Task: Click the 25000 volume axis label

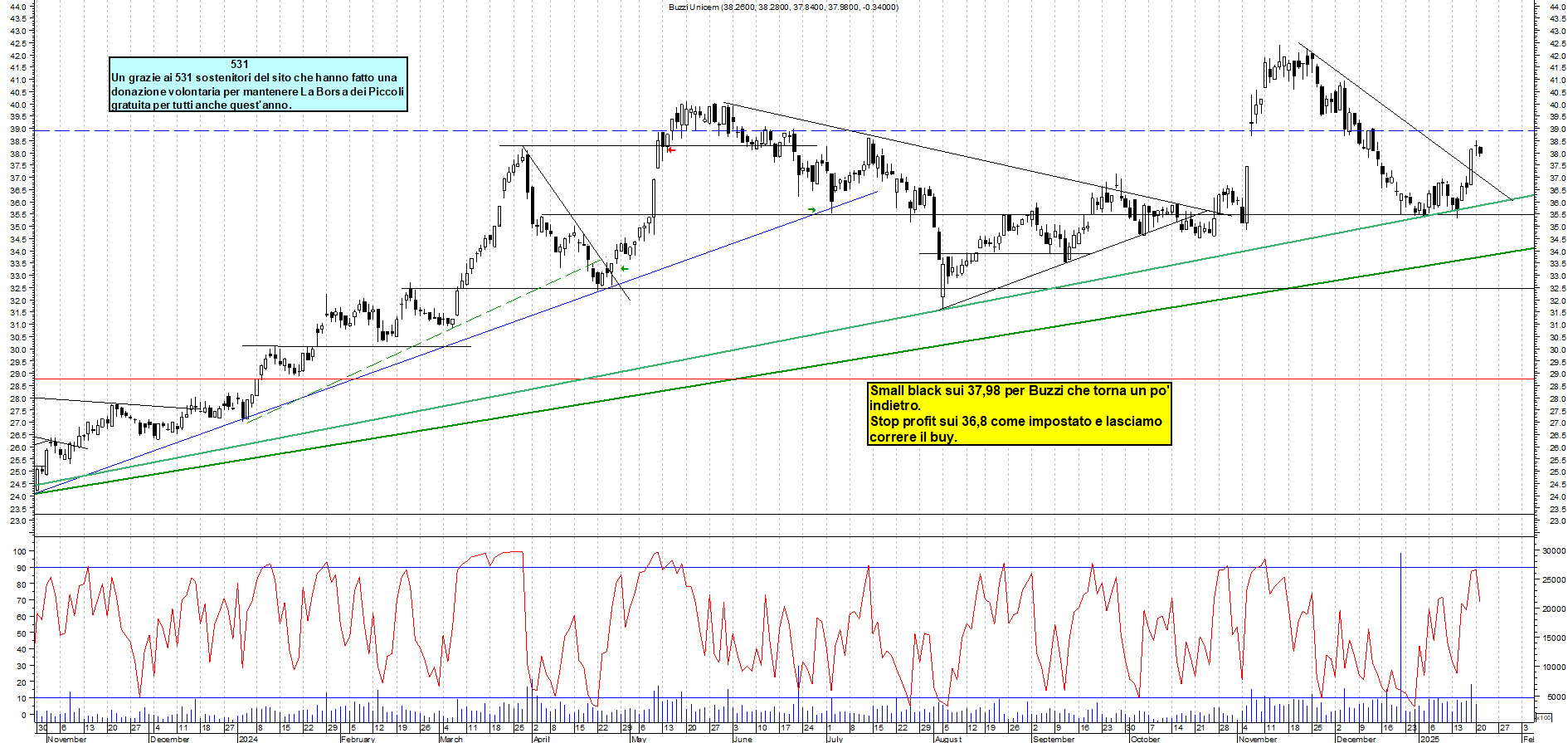Action: [1553, 580]
